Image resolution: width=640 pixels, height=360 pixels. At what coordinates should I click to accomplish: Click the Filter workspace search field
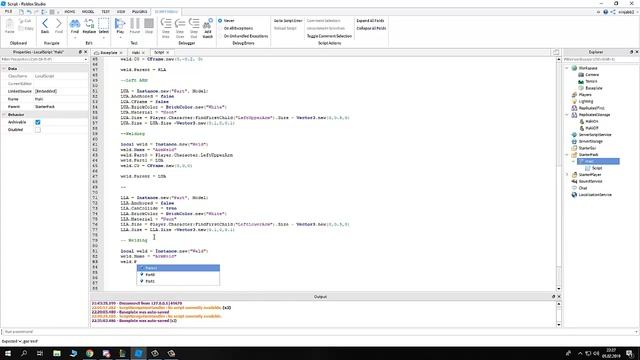[601, 60]
